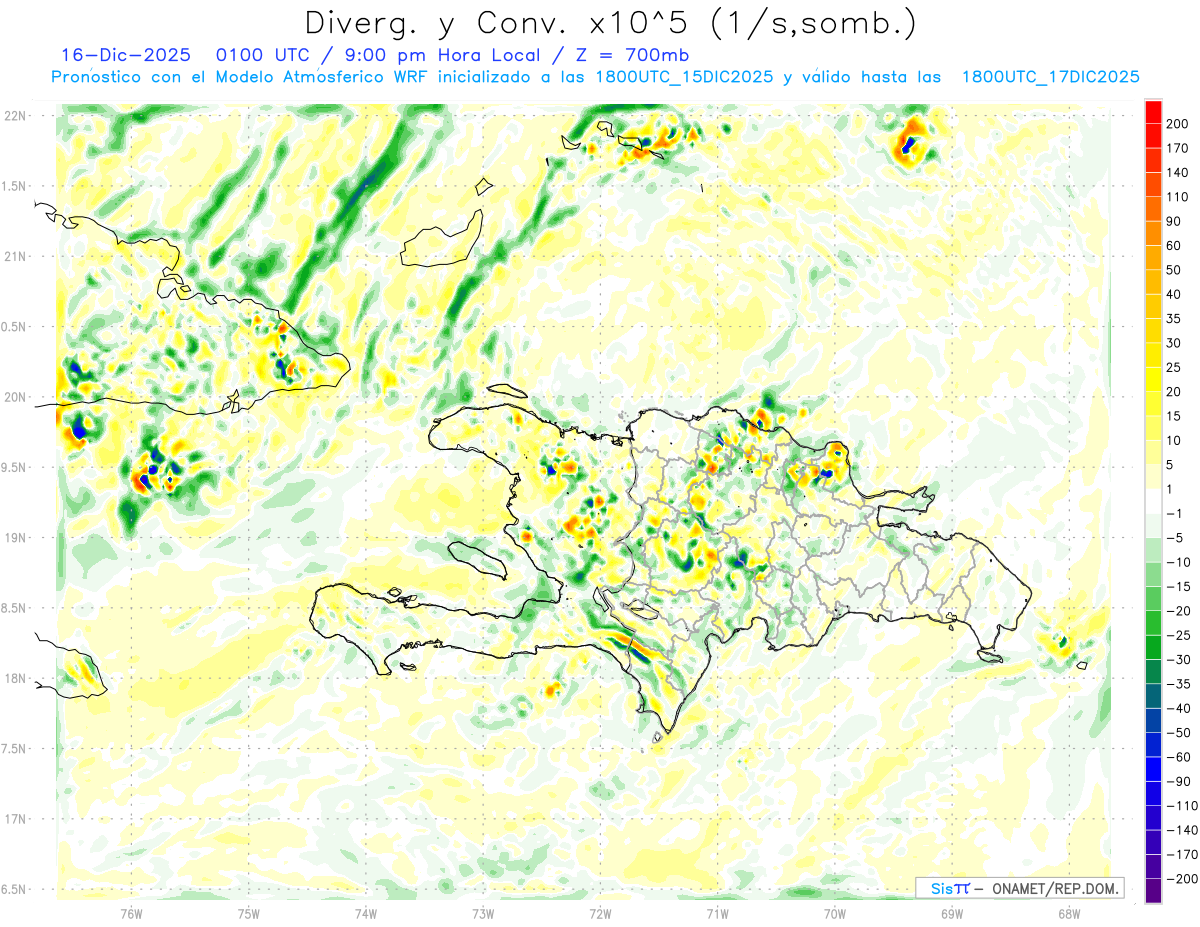Click the "76W" longitude label
The height and width of the screenshot is (927, 1200).
[x=131, y=912]
